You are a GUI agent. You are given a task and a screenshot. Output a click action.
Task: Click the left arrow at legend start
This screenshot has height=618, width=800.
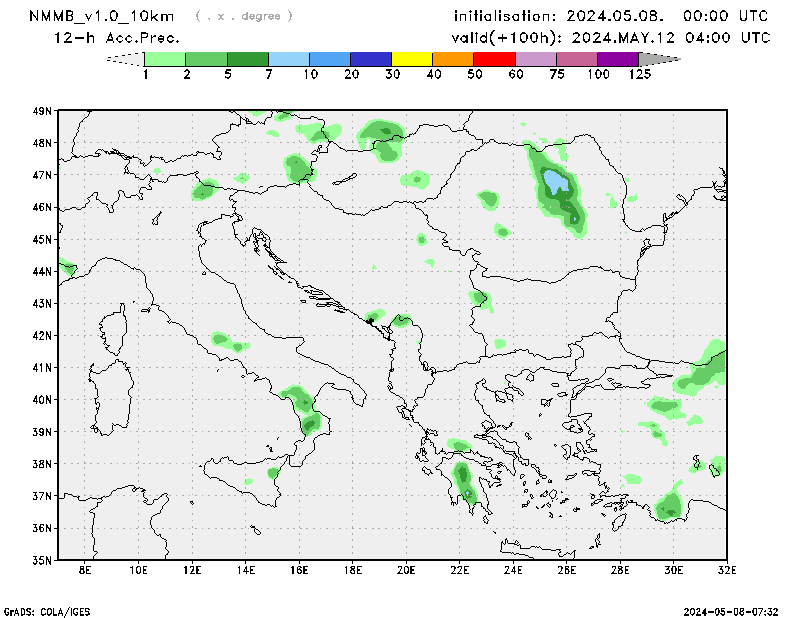[124, 59]
